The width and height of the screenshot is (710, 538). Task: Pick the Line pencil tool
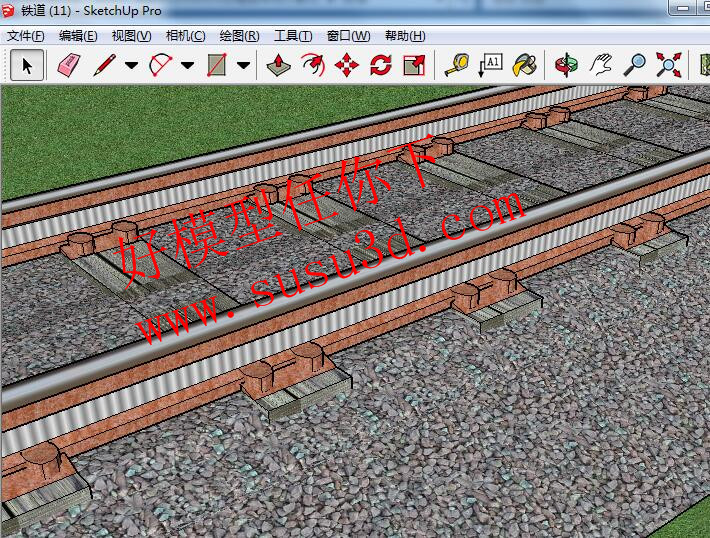[105, 65]
